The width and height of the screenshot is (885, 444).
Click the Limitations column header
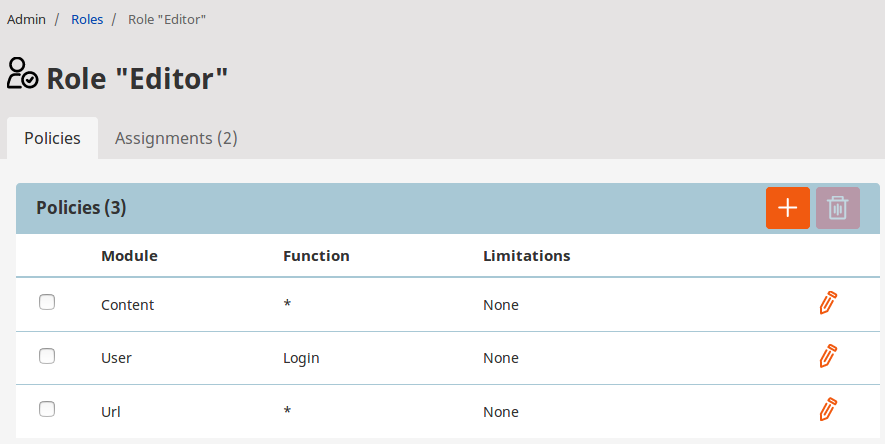(526, 255)
